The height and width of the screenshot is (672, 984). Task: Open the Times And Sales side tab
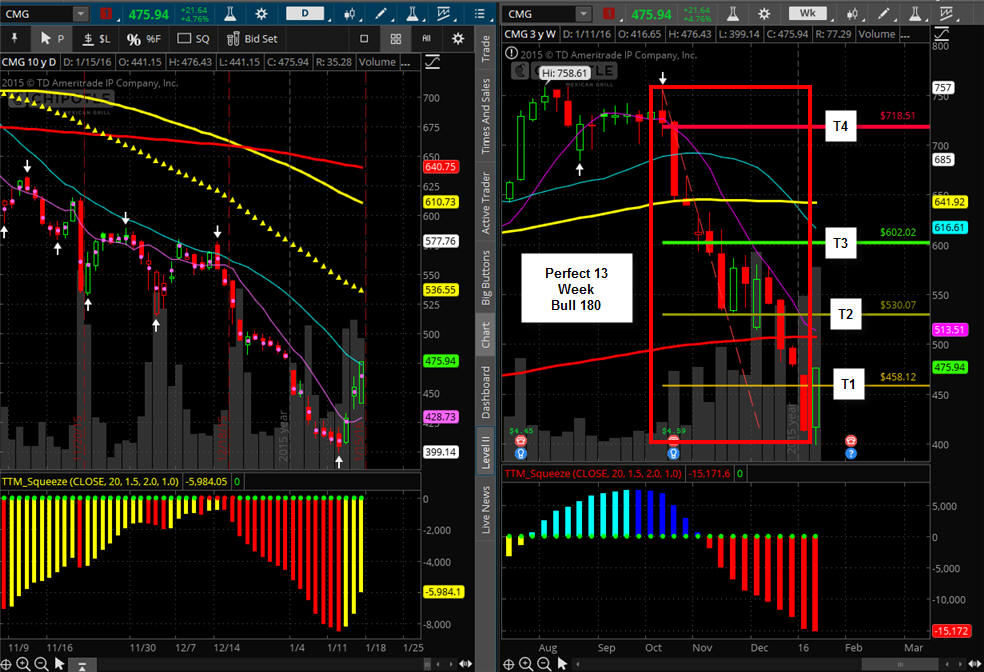(486, 115)
